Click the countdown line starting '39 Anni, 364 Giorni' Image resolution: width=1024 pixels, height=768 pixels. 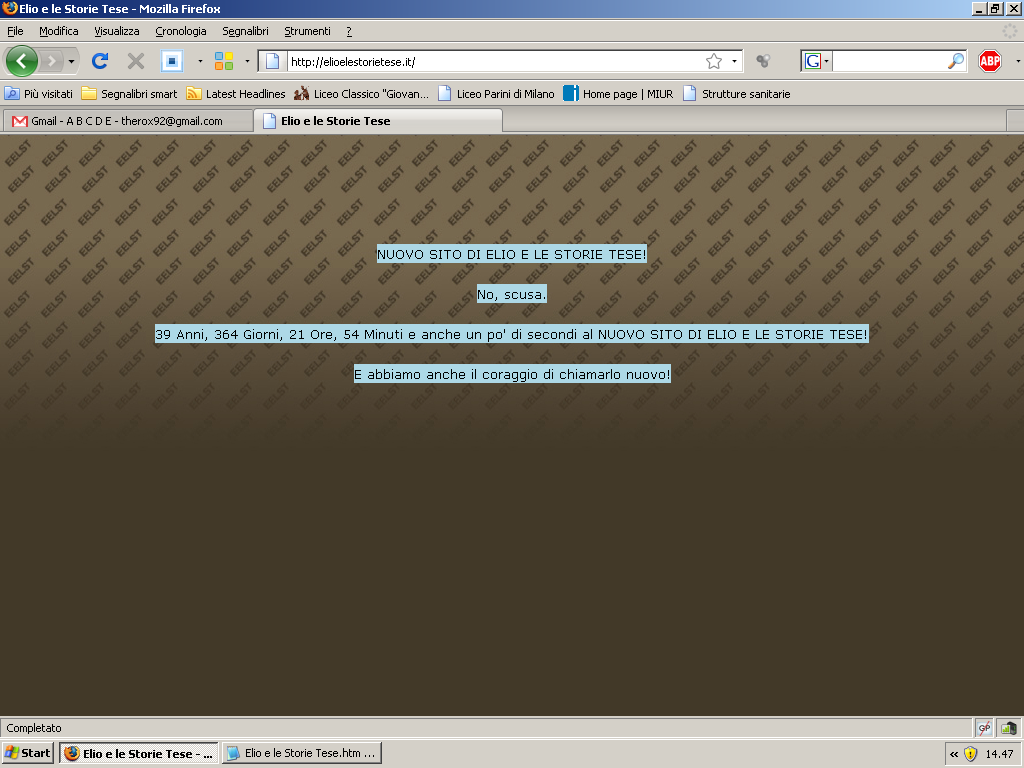point(512,334)
